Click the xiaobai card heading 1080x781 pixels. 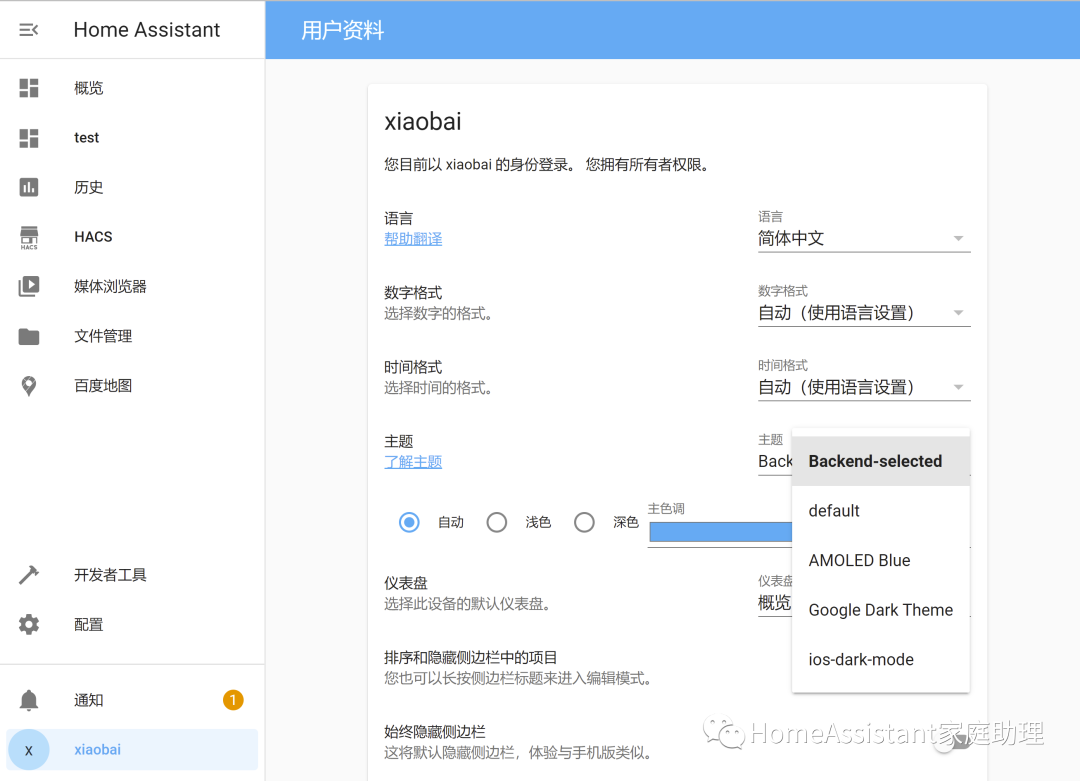pos(423,122)
